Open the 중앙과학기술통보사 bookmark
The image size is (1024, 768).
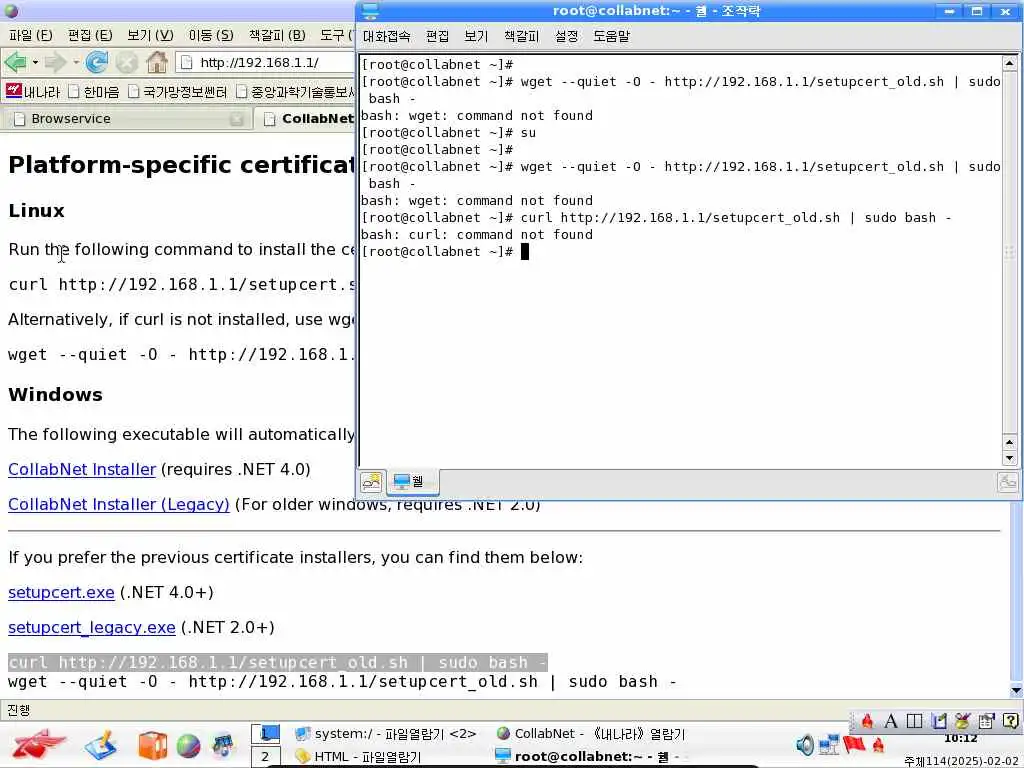tap(295, 91)
